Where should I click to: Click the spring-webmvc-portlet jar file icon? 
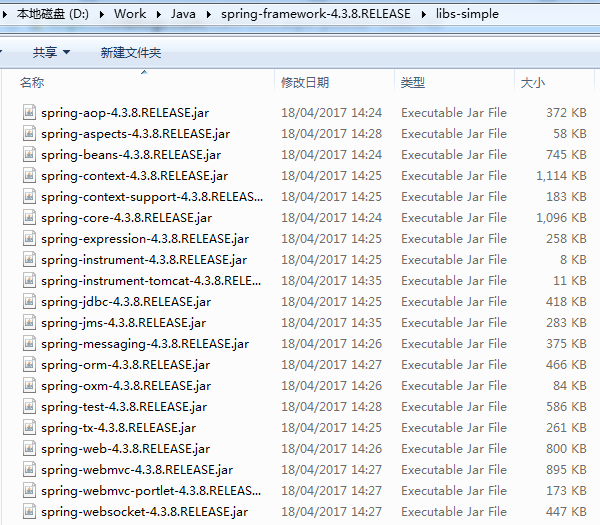tap(29, 491)
